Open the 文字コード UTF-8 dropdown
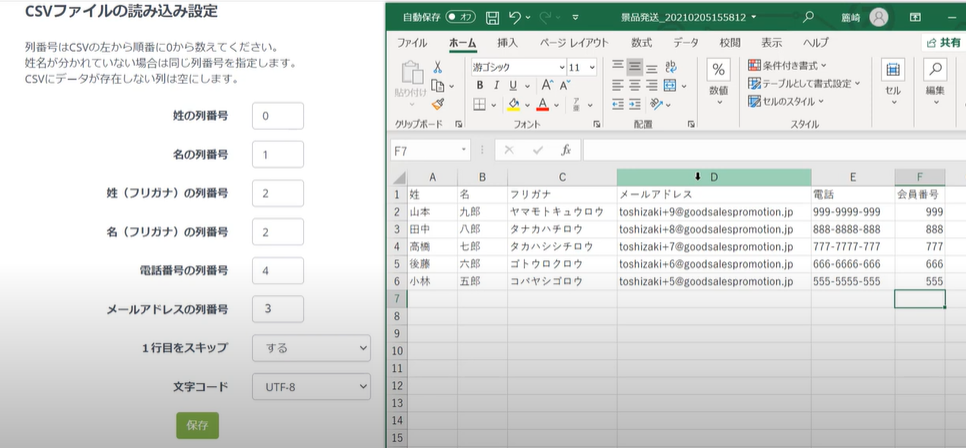 coord(311,387)
